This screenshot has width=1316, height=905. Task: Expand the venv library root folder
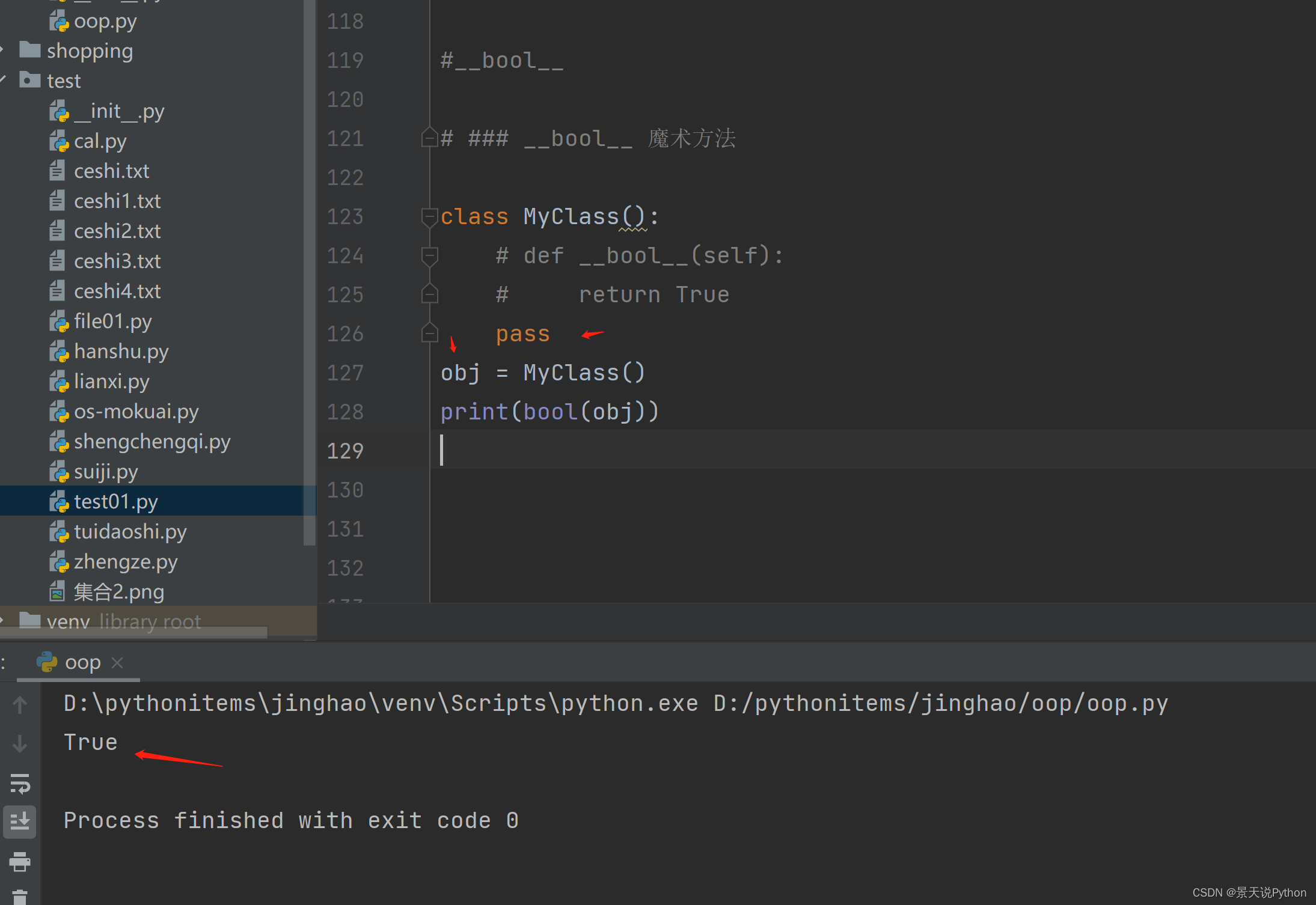click(2, 620)
